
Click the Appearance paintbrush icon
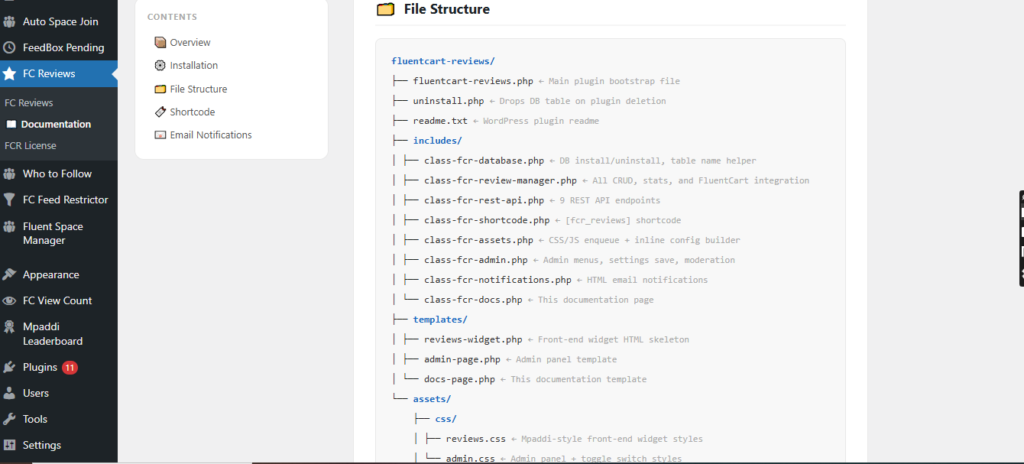[x=9, y=274]
